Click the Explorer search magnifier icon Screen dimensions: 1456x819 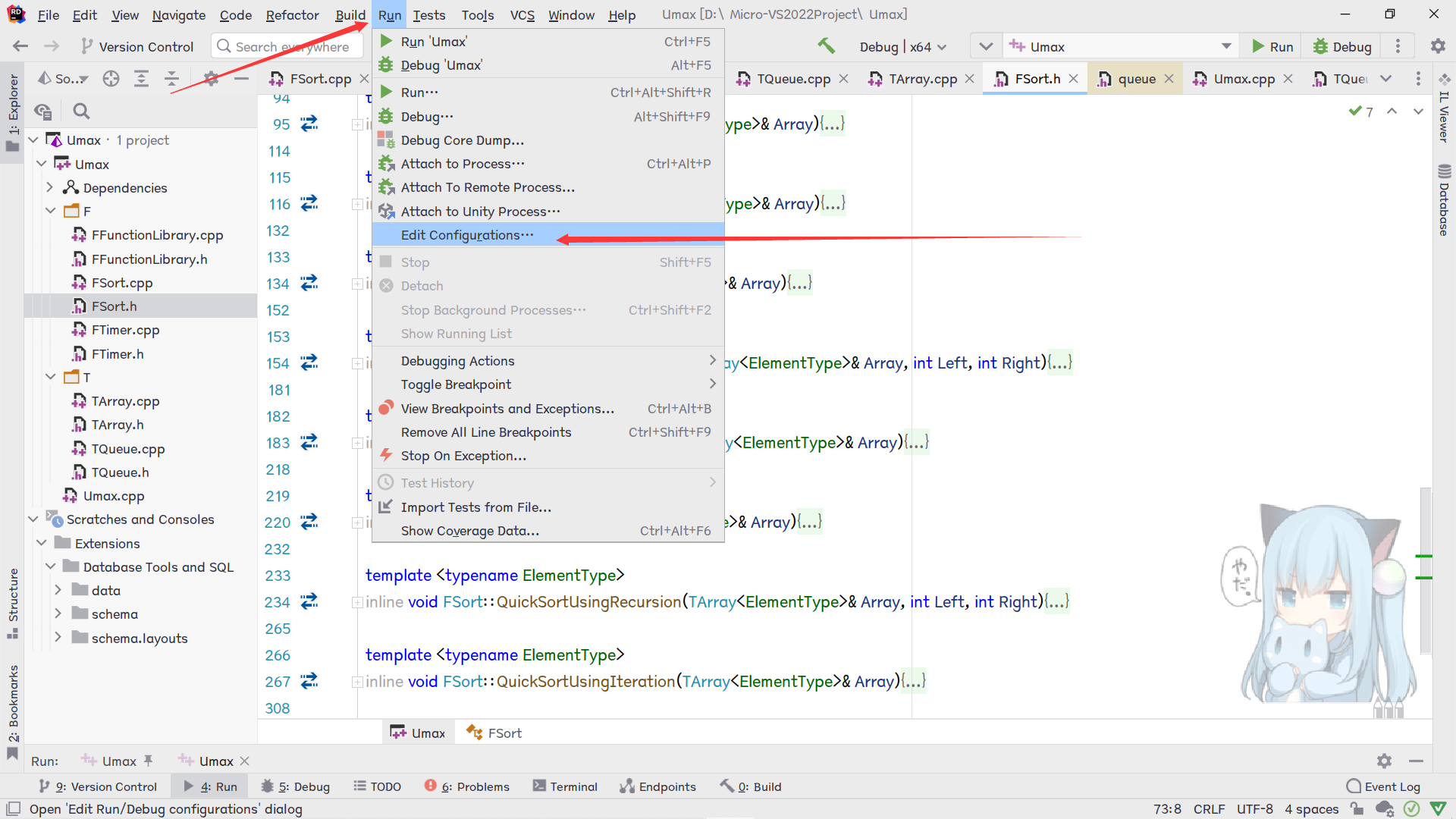coord(81,111)
